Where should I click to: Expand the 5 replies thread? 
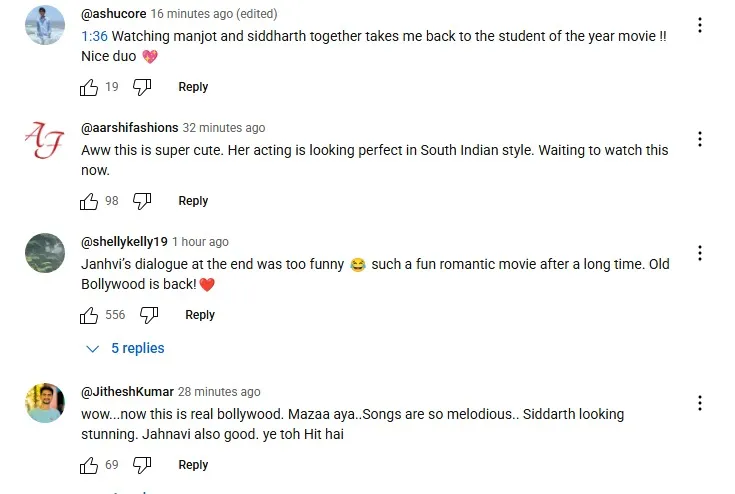click(125, 348)
